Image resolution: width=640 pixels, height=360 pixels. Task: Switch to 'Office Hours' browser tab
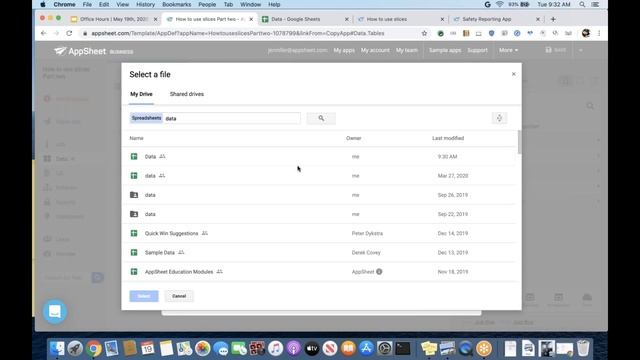click(114, 19)
